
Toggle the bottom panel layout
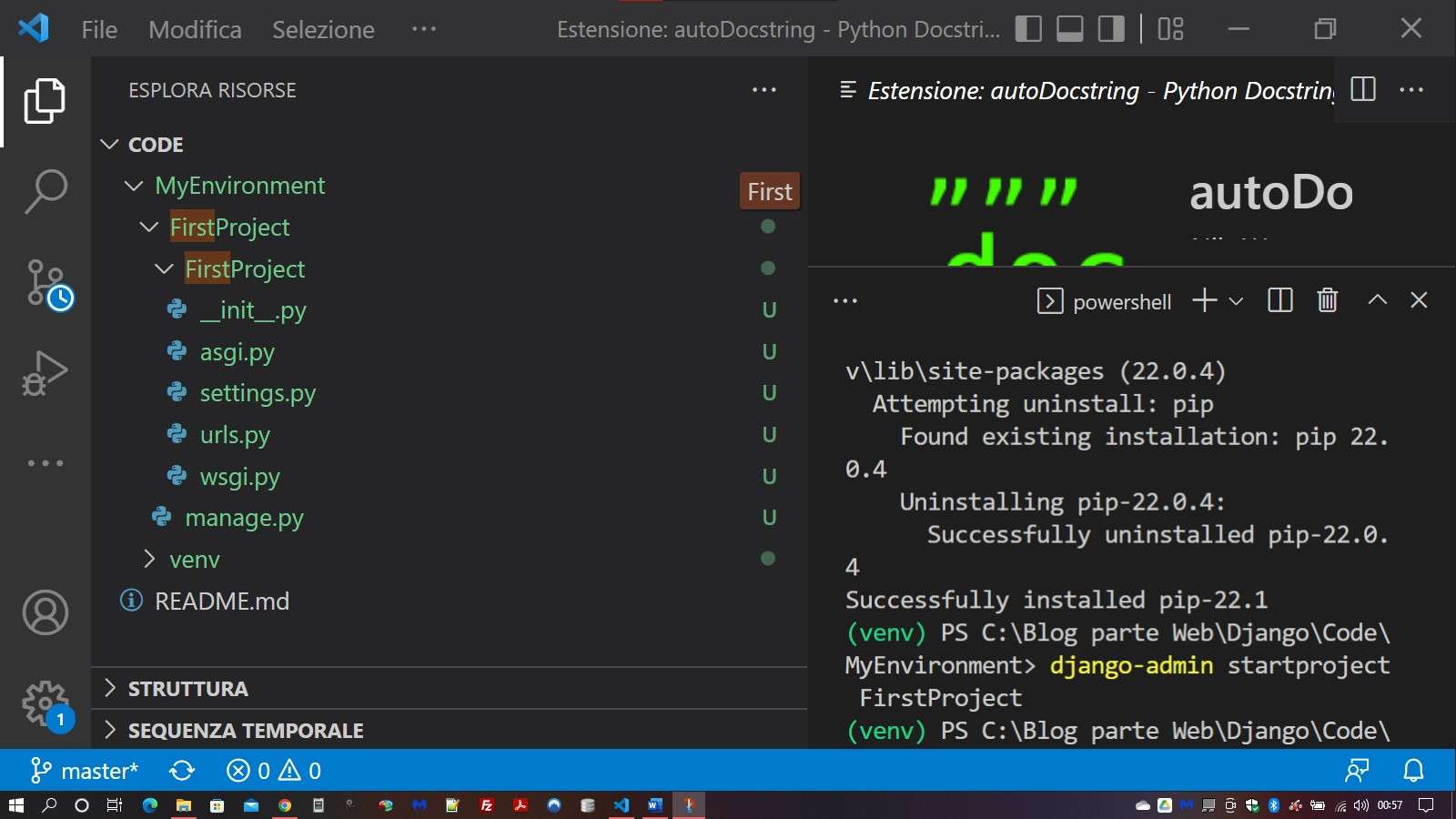coord(1070,29)
